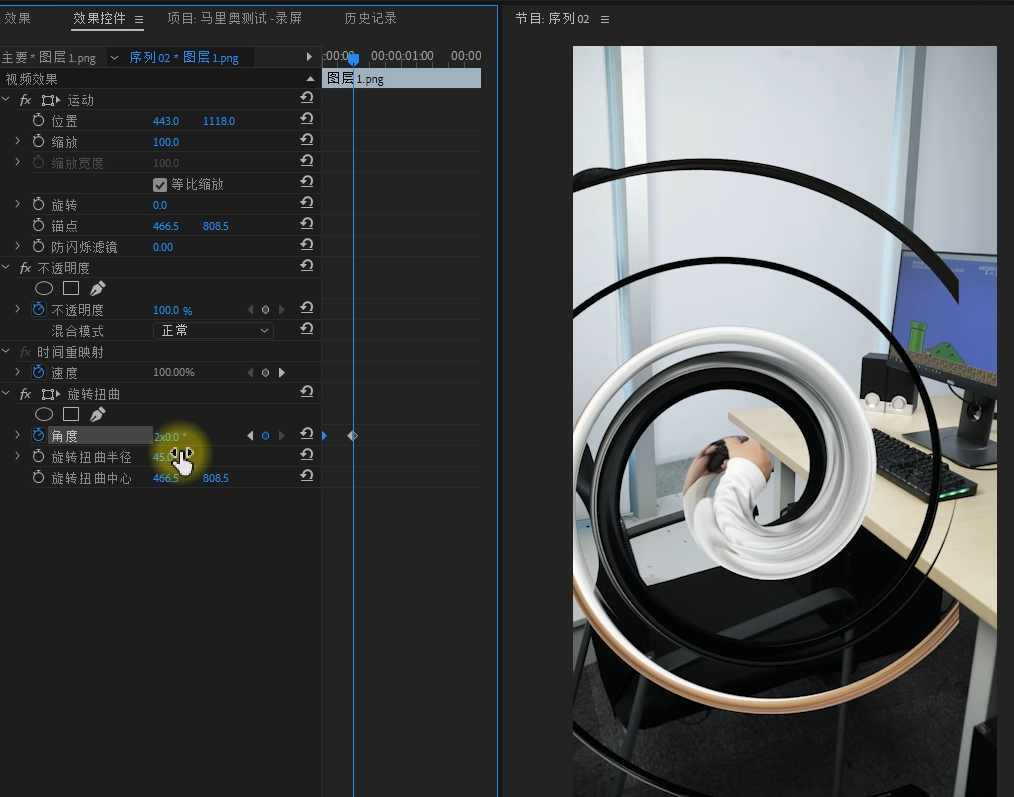Toggle animation stopwatch for 旋转扭曲半径
The height and width of the screenshot is (797, 1014).
tap(38, 456)
